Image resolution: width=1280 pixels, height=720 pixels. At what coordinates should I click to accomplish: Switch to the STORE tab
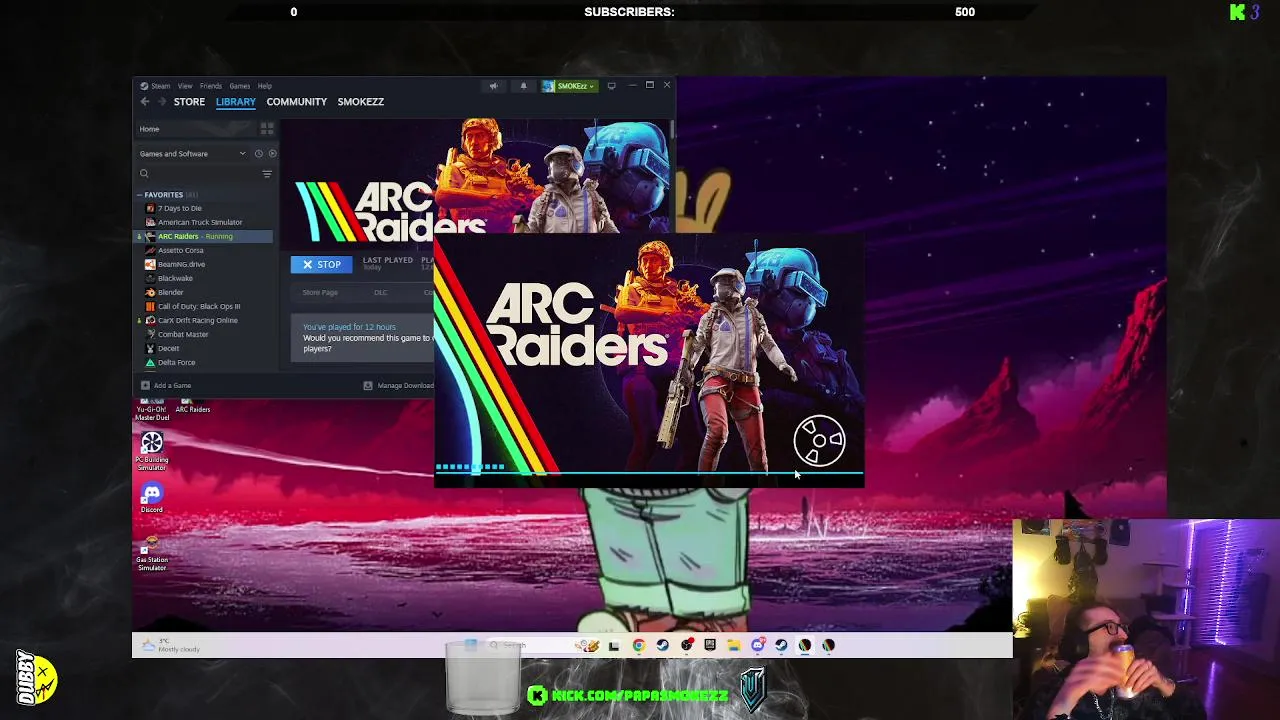[189, 102]
